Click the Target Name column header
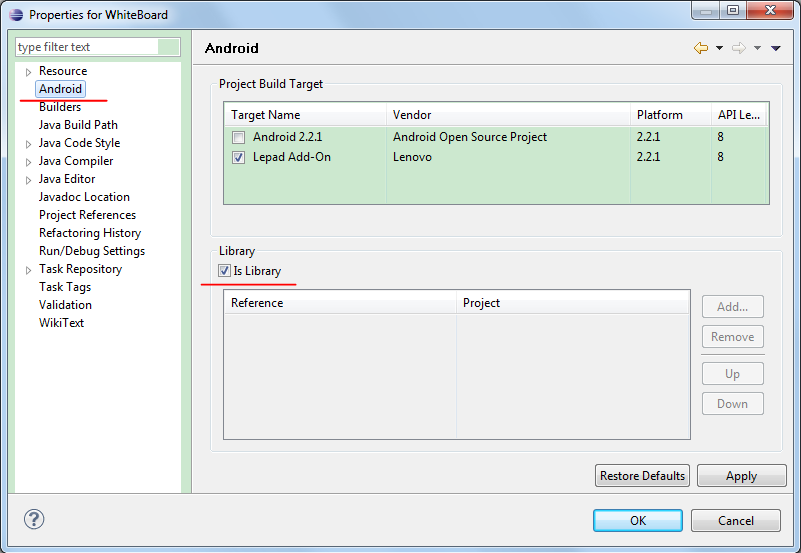The width and height of the screenshot is (801, 553). (305, 115)
